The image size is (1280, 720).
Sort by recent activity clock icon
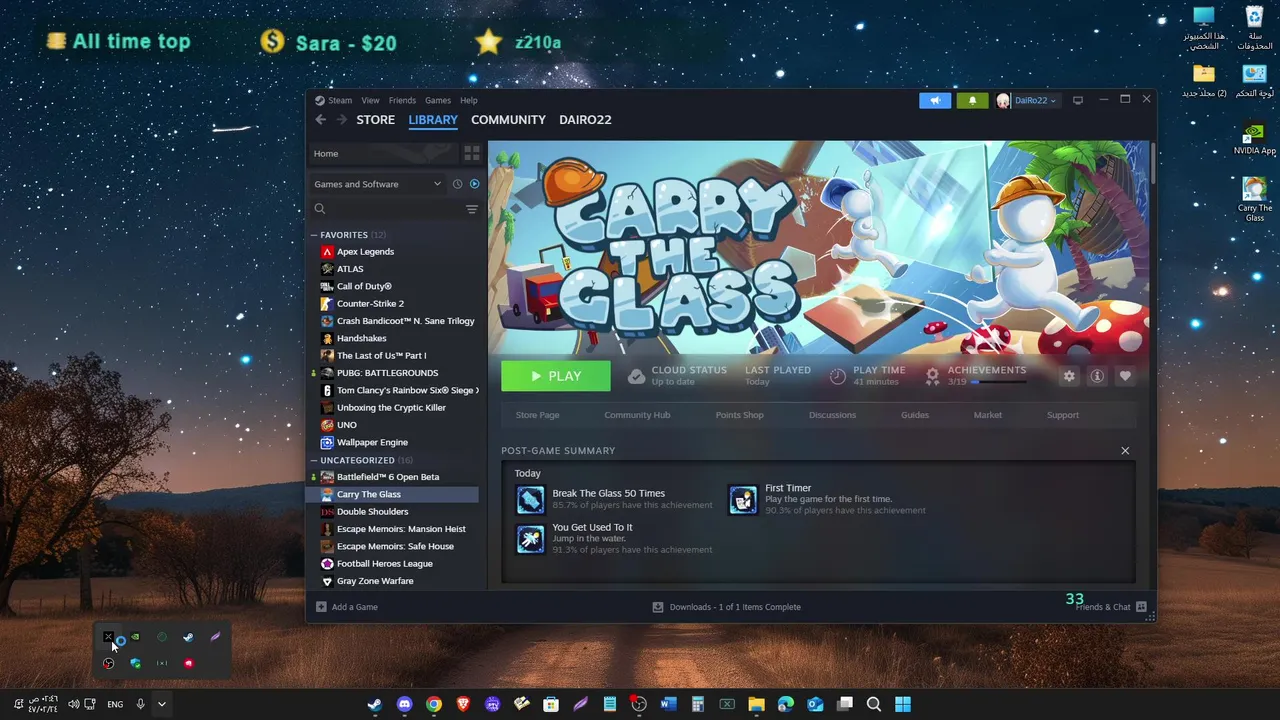click(457, 184)
